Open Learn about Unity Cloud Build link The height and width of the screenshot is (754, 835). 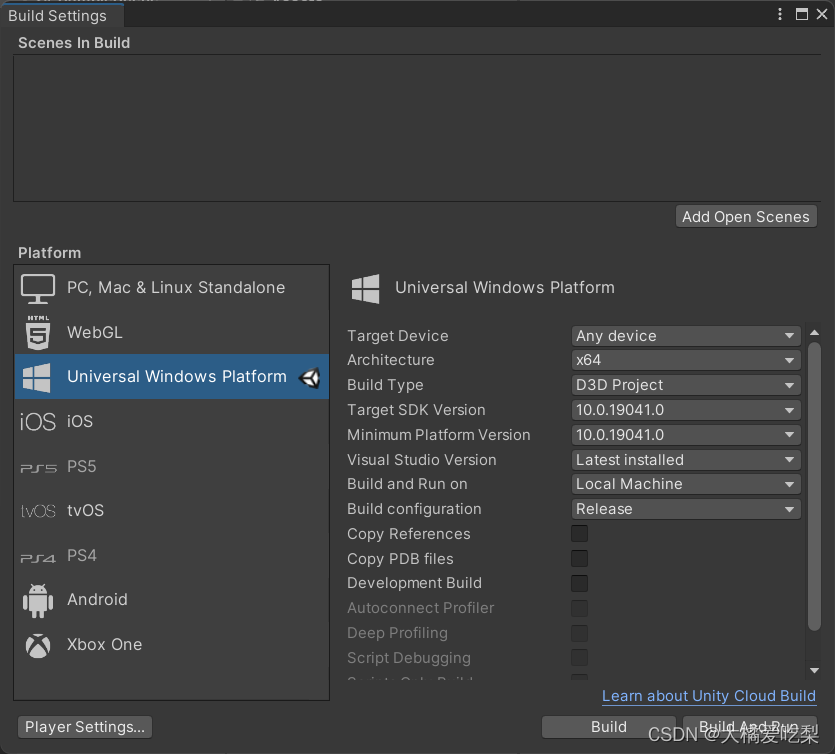(709, 696)
